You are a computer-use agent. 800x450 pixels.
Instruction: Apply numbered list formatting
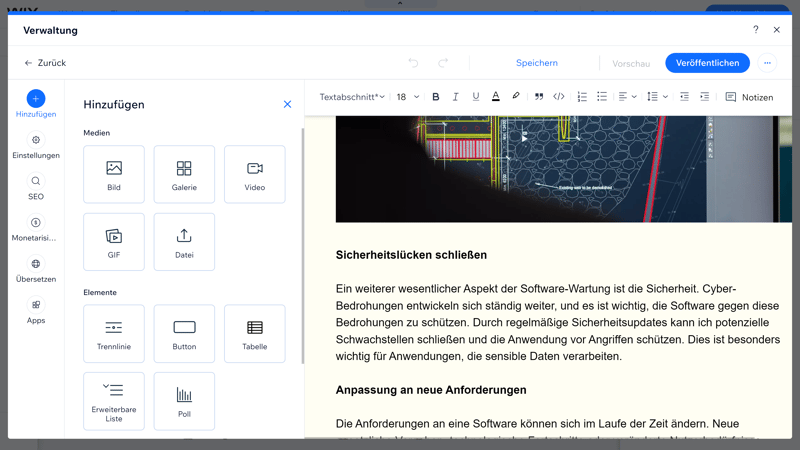pyautogui.click(x=582, y=97)
